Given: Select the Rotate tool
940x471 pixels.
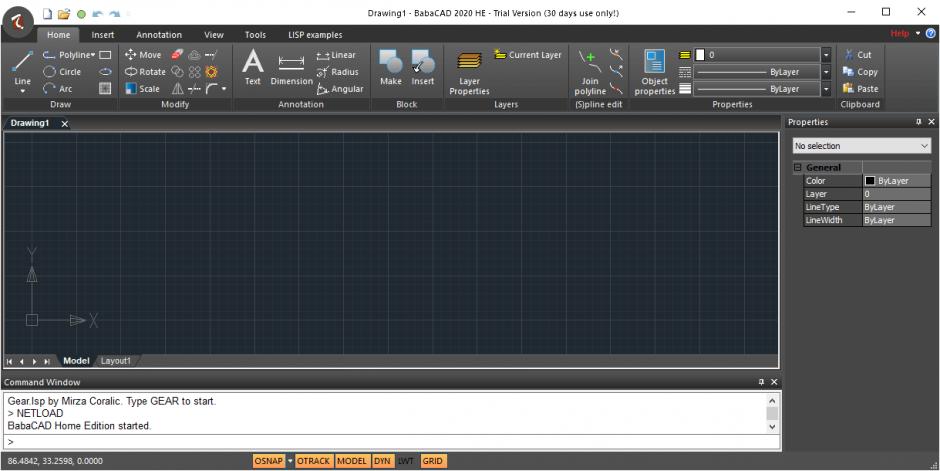Looking at the screenshot, I should click(x=144, y=71).
